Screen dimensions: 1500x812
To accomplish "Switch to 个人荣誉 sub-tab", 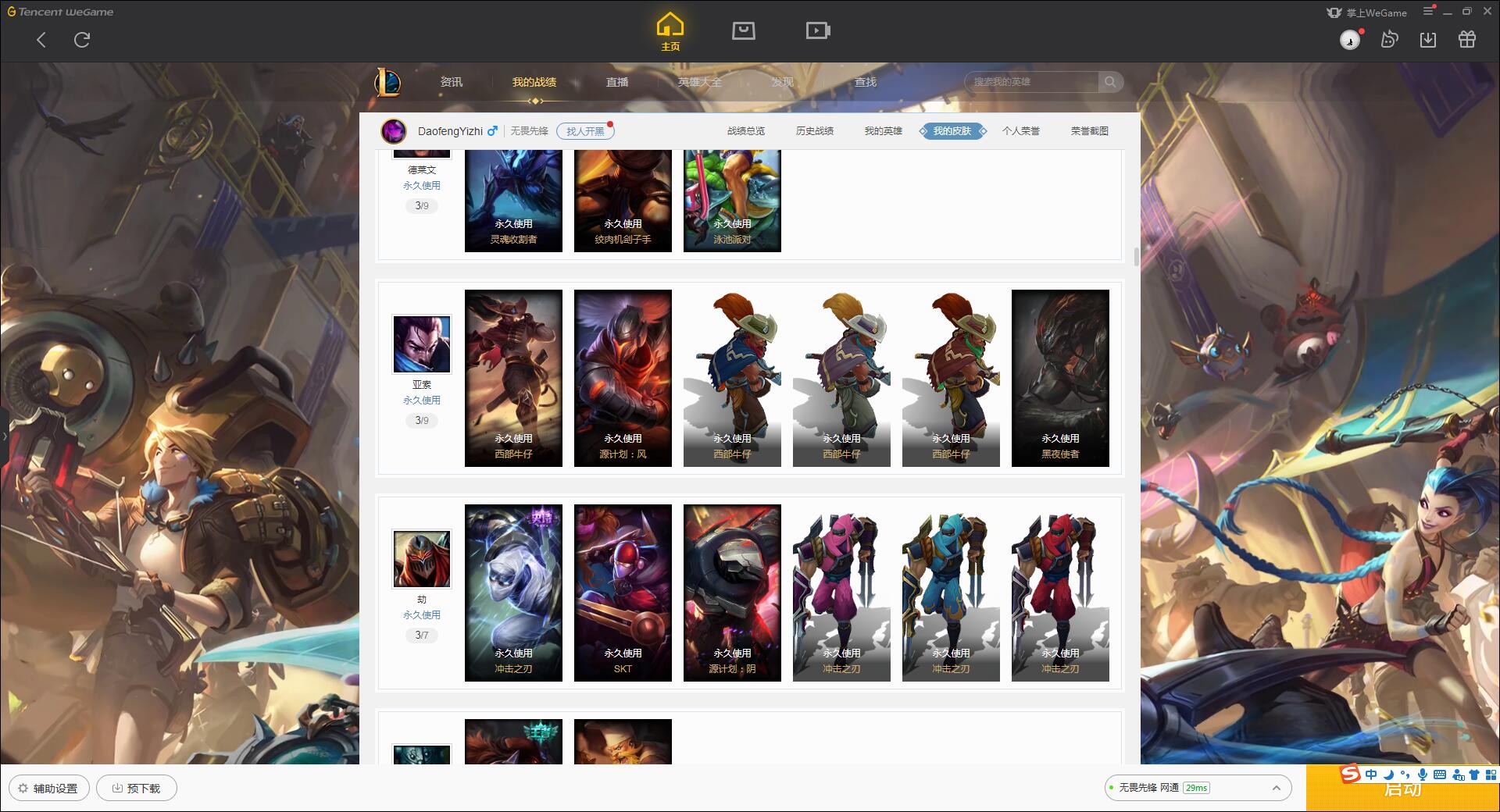I will click(1021, 131).
